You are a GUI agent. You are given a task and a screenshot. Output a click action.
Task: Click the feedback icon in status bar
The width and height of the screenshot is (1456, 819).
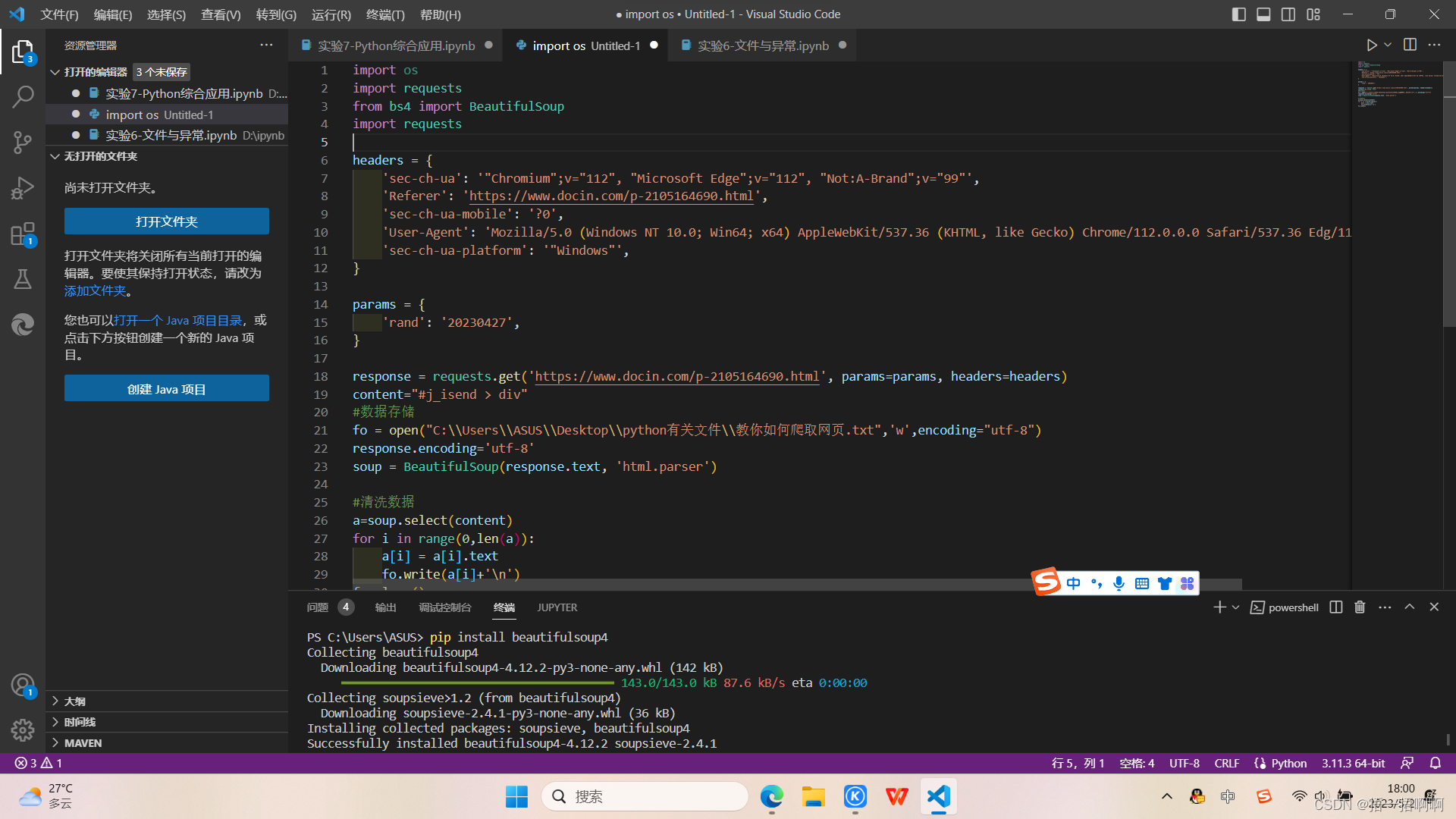click(x=1407, y=763)
